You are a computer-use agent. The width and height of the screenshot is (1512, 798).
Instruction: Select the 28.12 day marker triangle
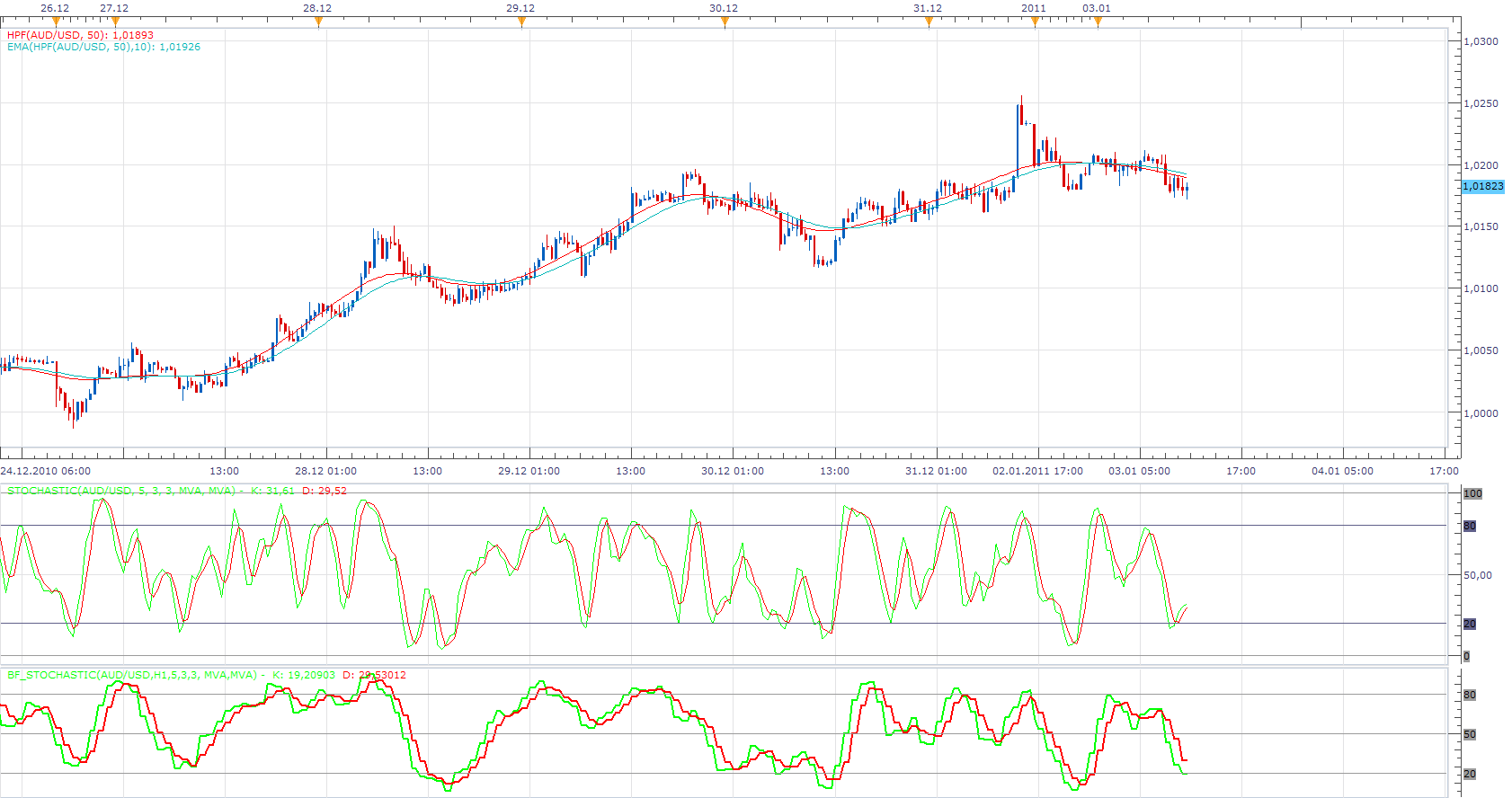(318, 22)
